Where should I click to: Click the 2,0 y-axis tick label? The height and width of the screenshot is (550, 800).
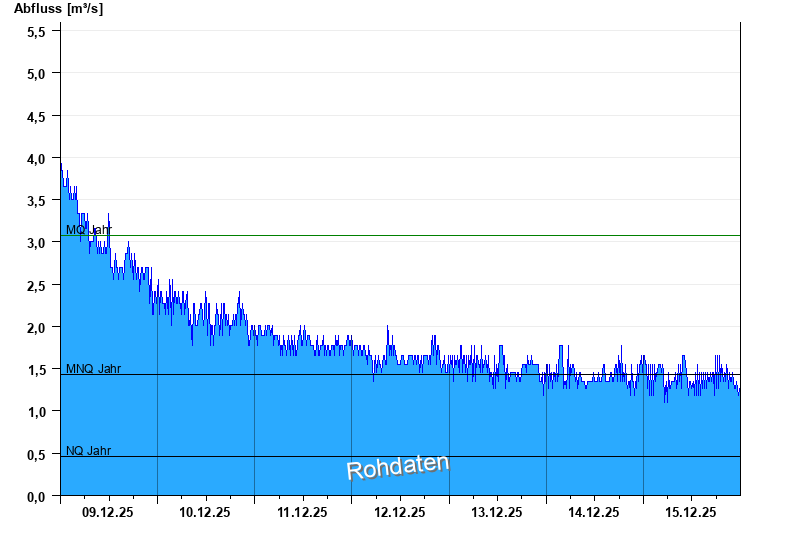click(36, 328)
